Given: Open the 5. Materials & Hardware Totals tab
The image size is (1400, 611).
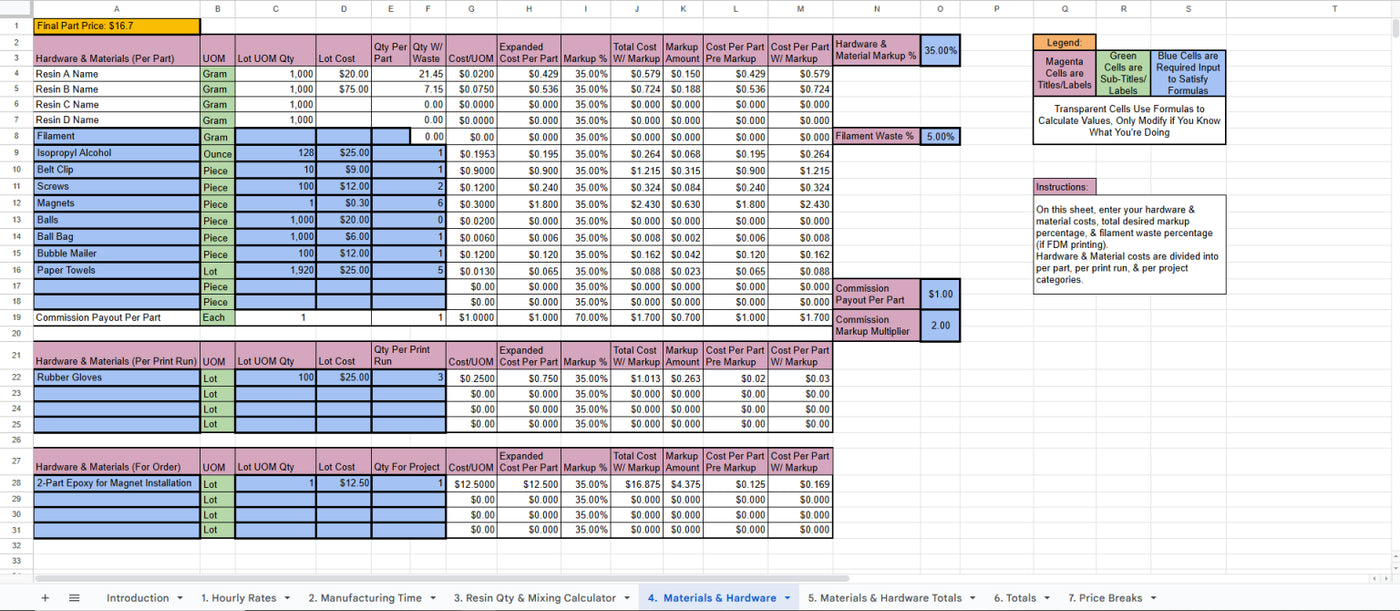Looking at the screenshot, I should tap(884, 598).
